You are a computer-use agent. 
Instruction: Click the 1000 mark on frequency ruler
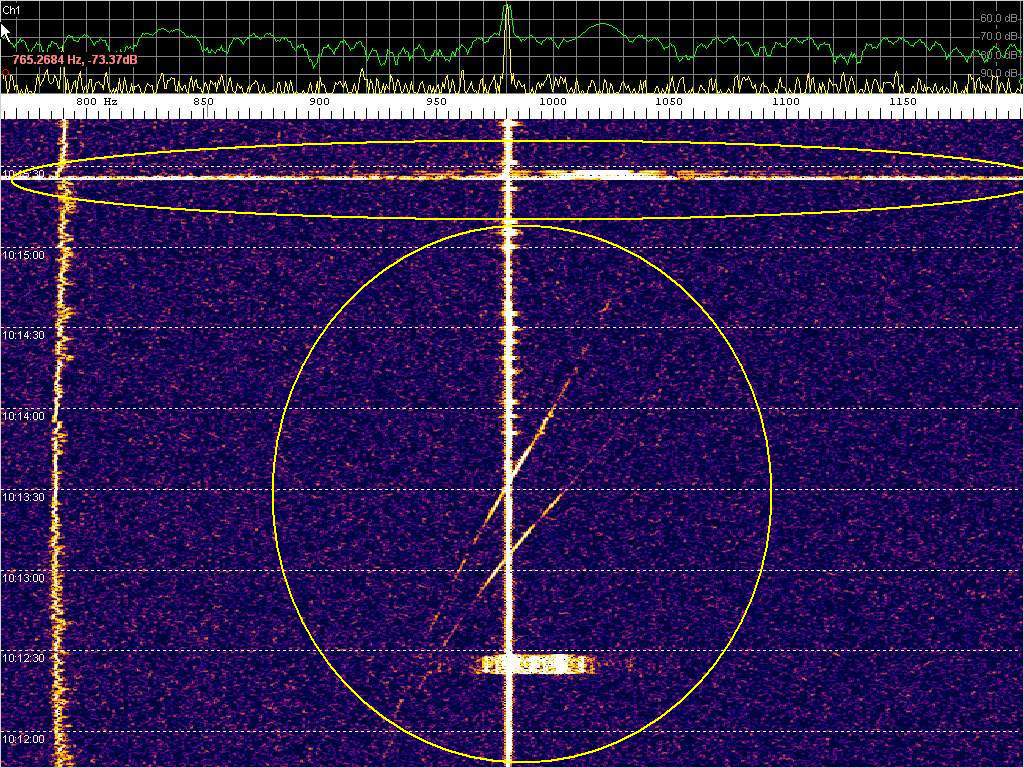tap(552, 102)
